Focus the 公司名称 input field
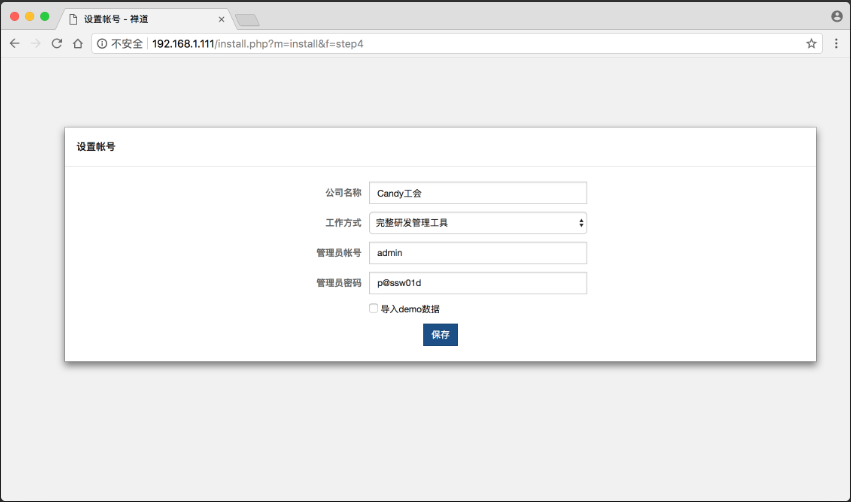The width and height of the screenshot is (851, 502). 478,193
